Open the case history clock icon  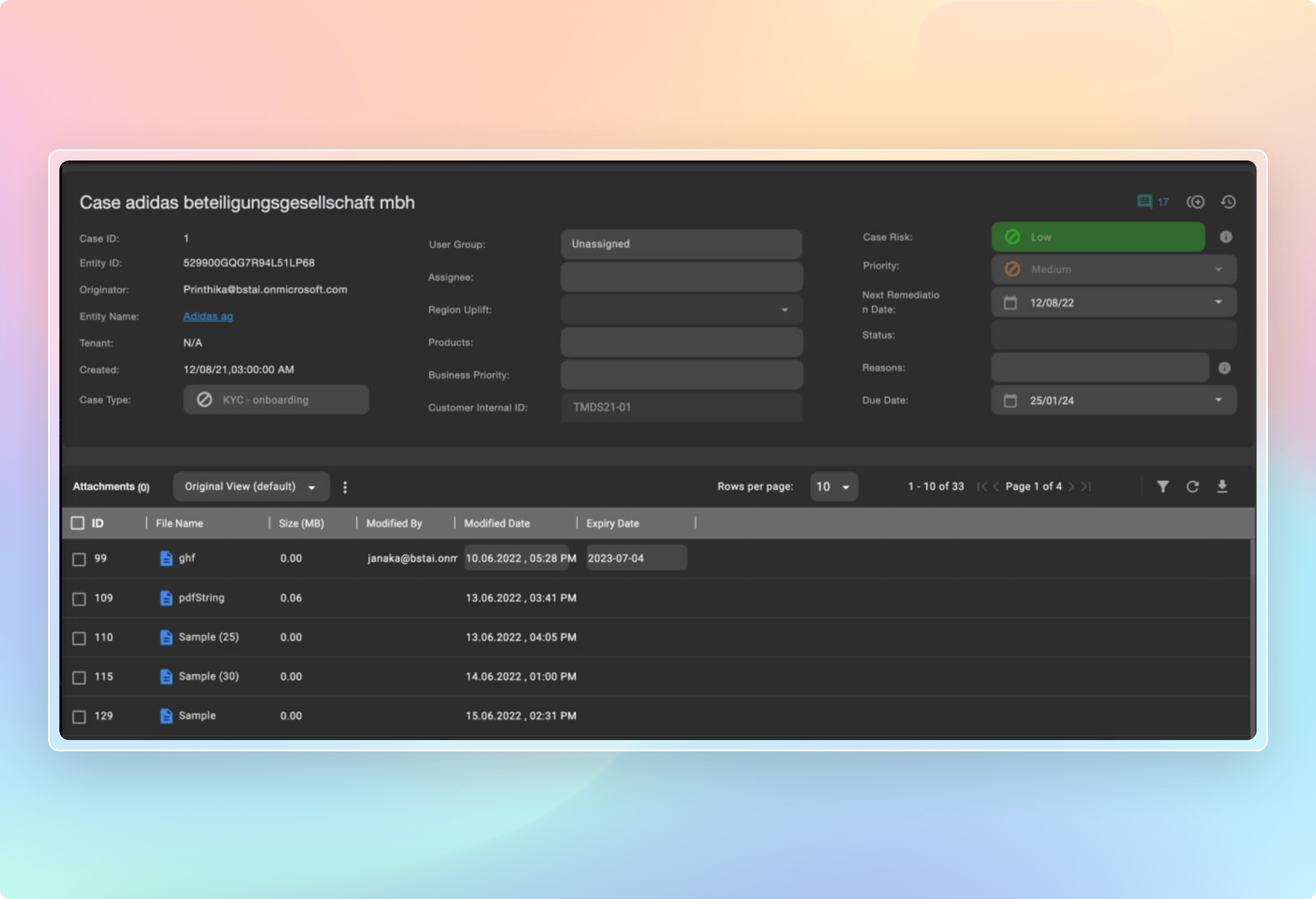point(1228,201)
